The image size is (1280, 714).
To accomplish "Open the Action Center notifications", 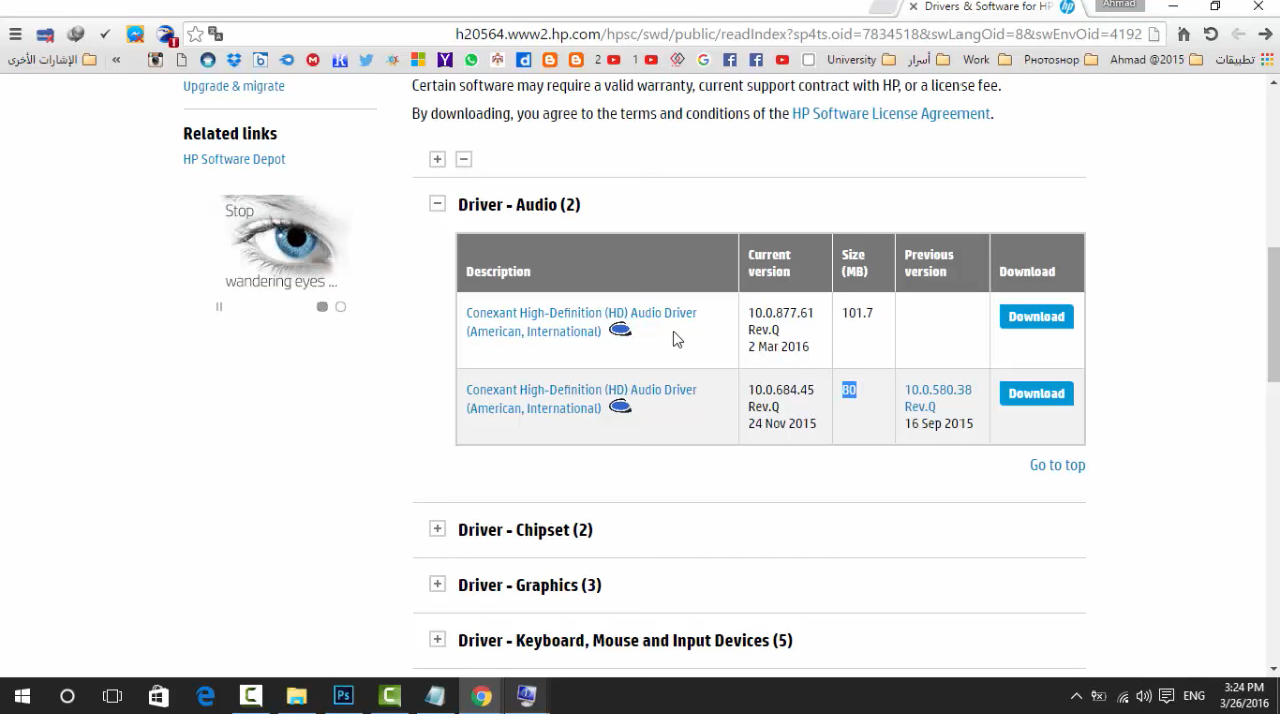I will [x=1166, y=696].
